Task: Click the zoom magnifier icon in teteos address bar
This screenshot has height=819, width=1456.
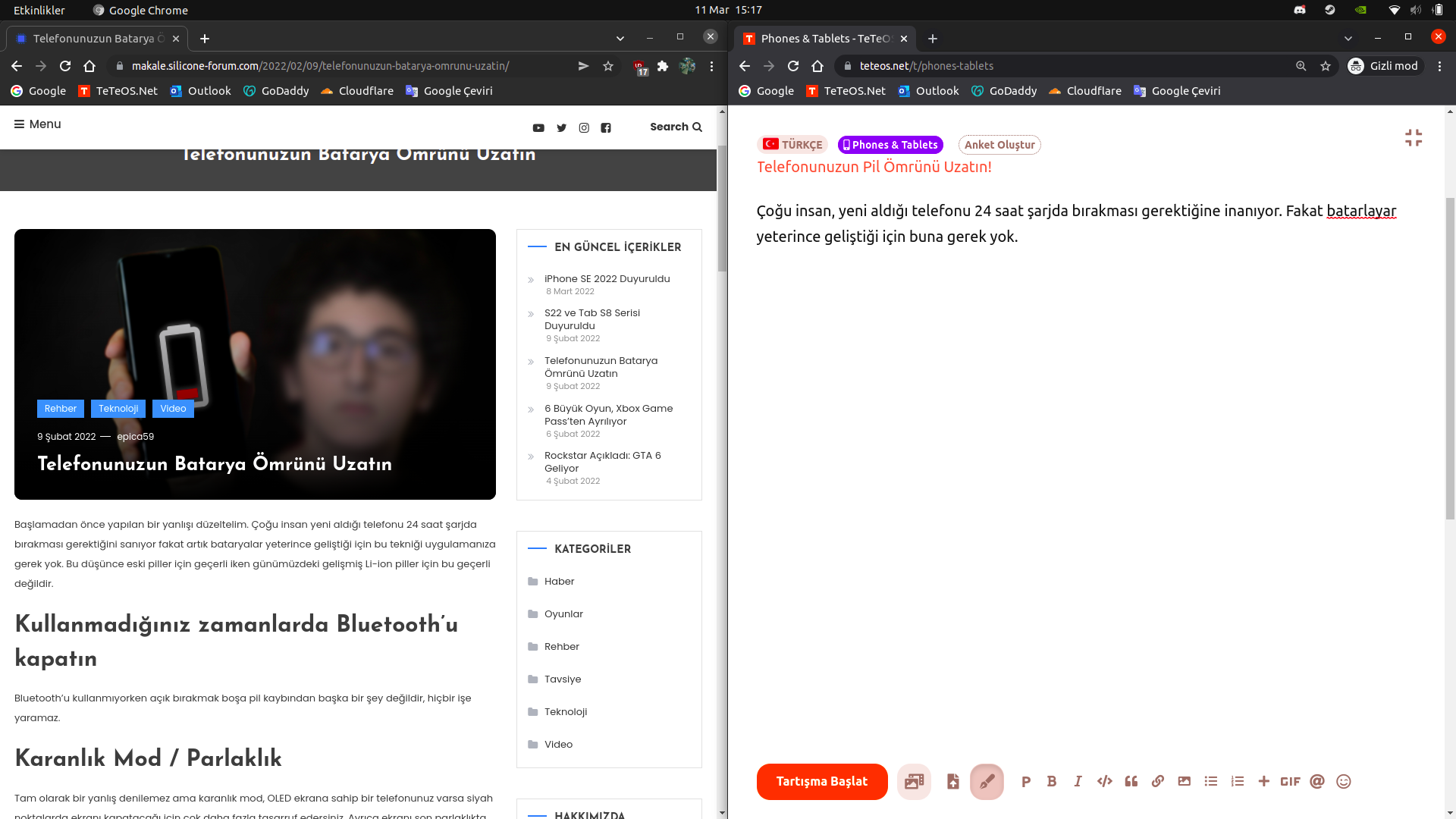Action: [1301, 66]
